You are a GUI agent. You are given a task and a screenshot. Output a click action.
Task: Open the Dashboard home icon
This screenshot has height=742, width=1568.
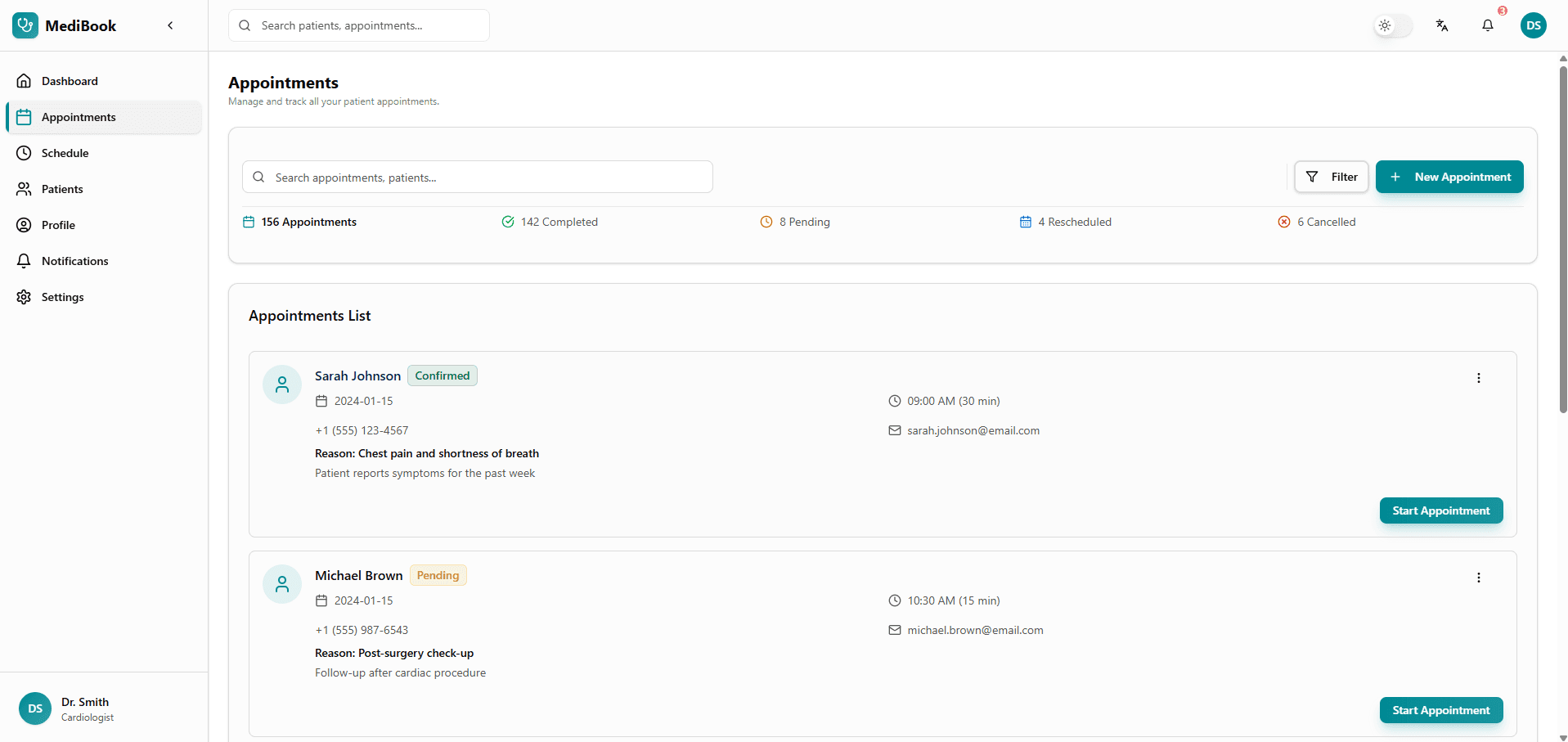24,81
